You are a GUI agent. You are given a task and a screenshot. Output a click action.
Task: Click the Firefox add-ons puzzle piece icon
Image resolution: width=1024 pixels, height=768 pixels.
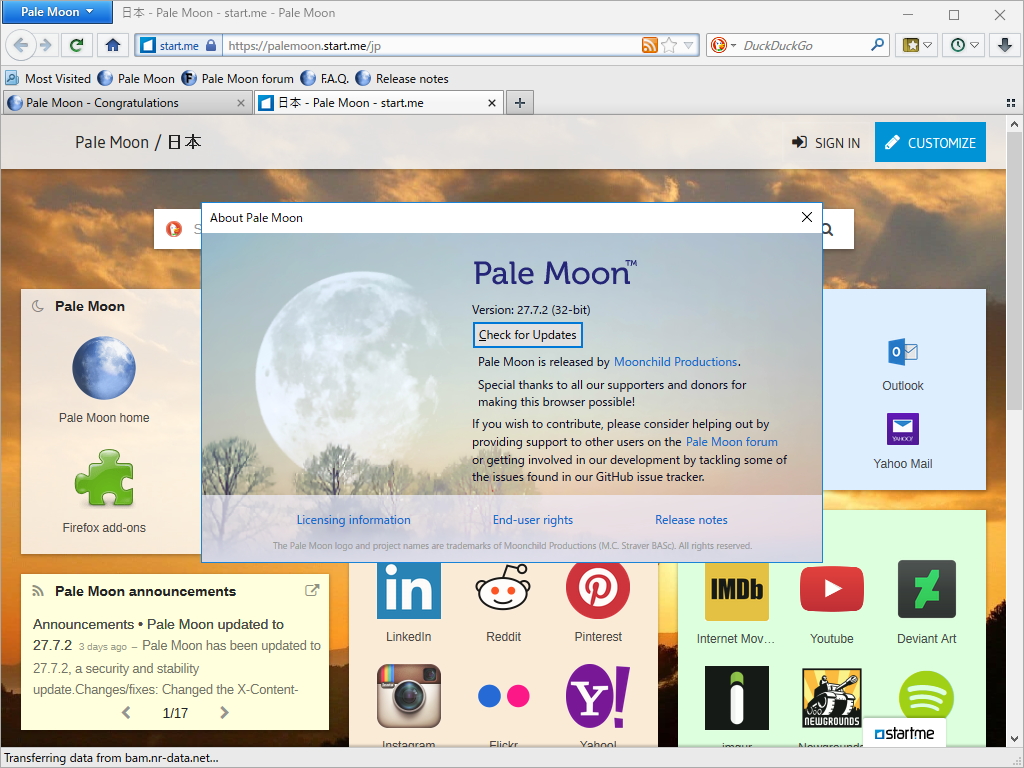click(104, 479)
